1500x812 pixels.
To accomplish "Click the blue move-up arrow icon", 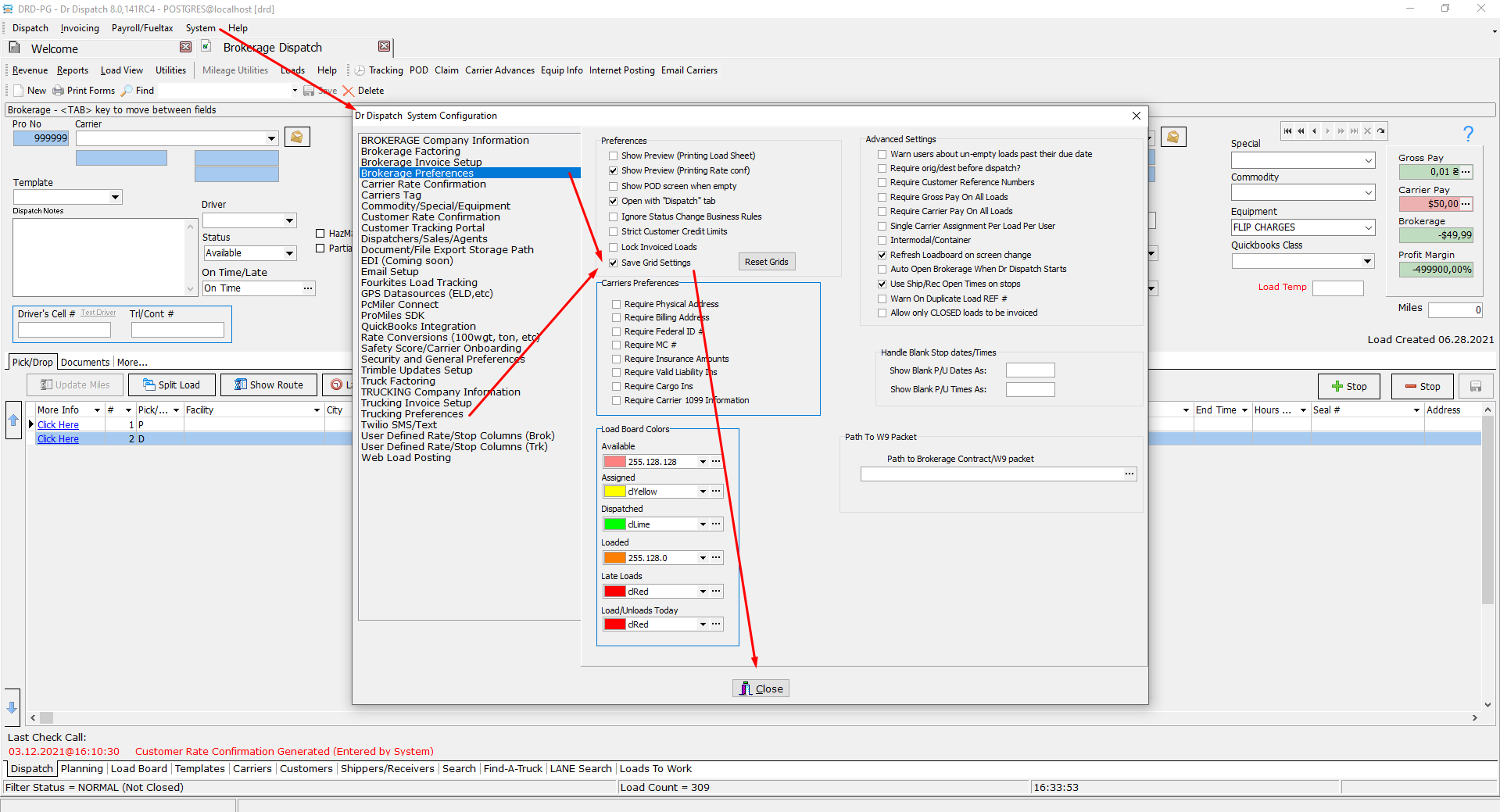I will [x=13, y=420].
